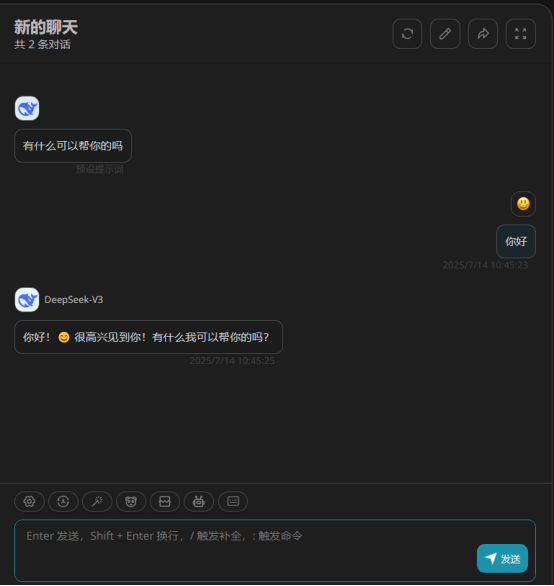
Task: Toggle fullscreen with the expand icon
Action: point(520,34)
